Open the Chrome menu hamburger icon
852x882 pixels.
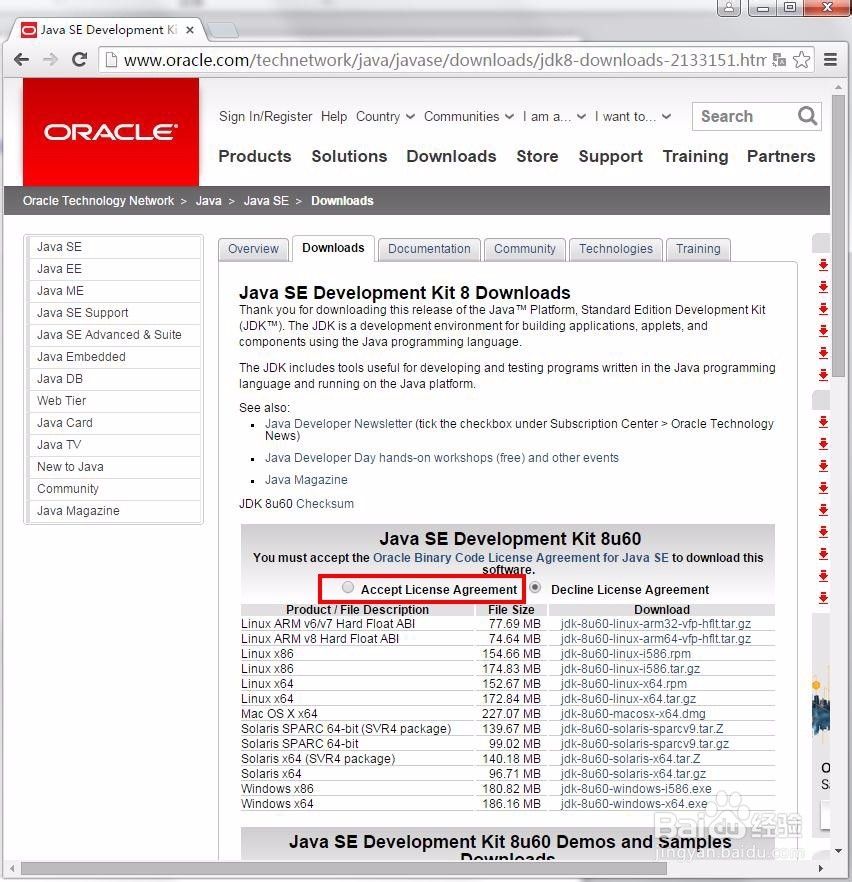pos(831,60)
